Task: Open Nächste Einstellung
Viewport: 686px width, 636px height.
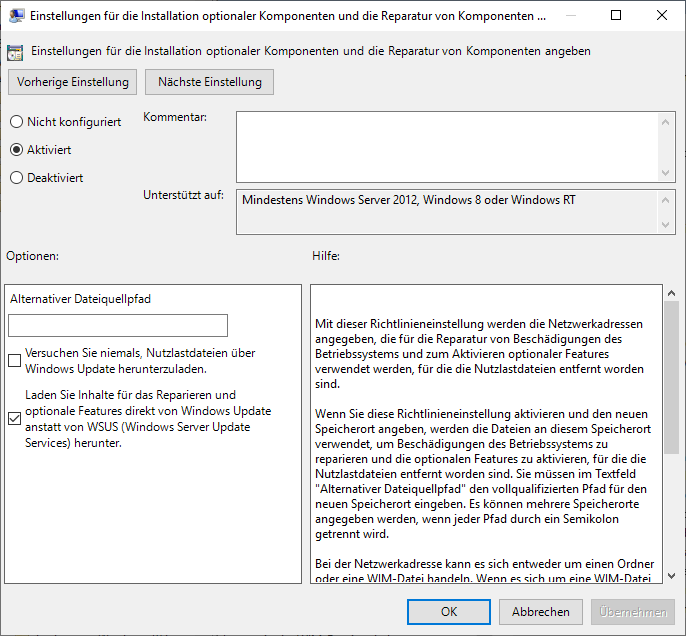Action: [210, 82]
